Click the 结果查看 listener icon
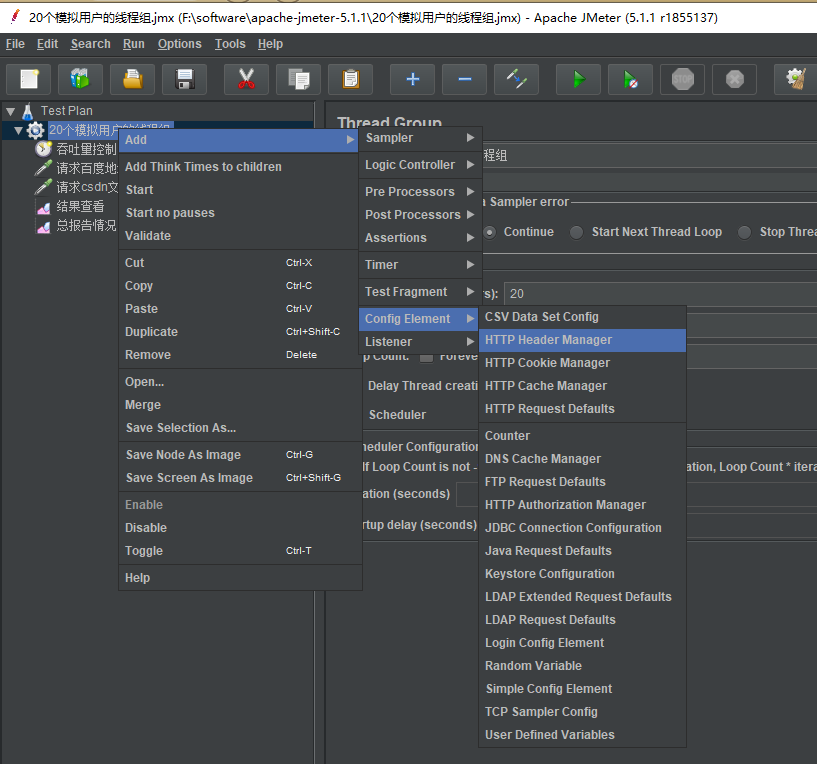 (x=44, y=207)
